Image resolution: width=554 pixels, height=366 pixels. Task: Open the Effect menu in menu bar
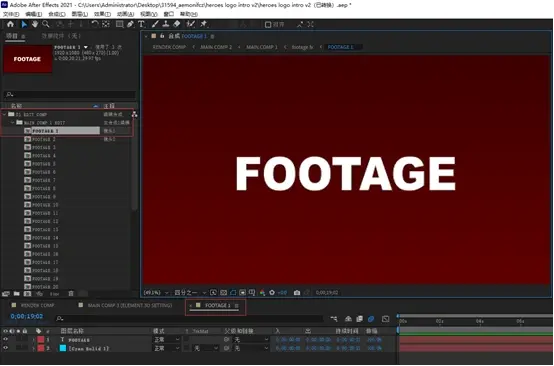tap(102, 14)
